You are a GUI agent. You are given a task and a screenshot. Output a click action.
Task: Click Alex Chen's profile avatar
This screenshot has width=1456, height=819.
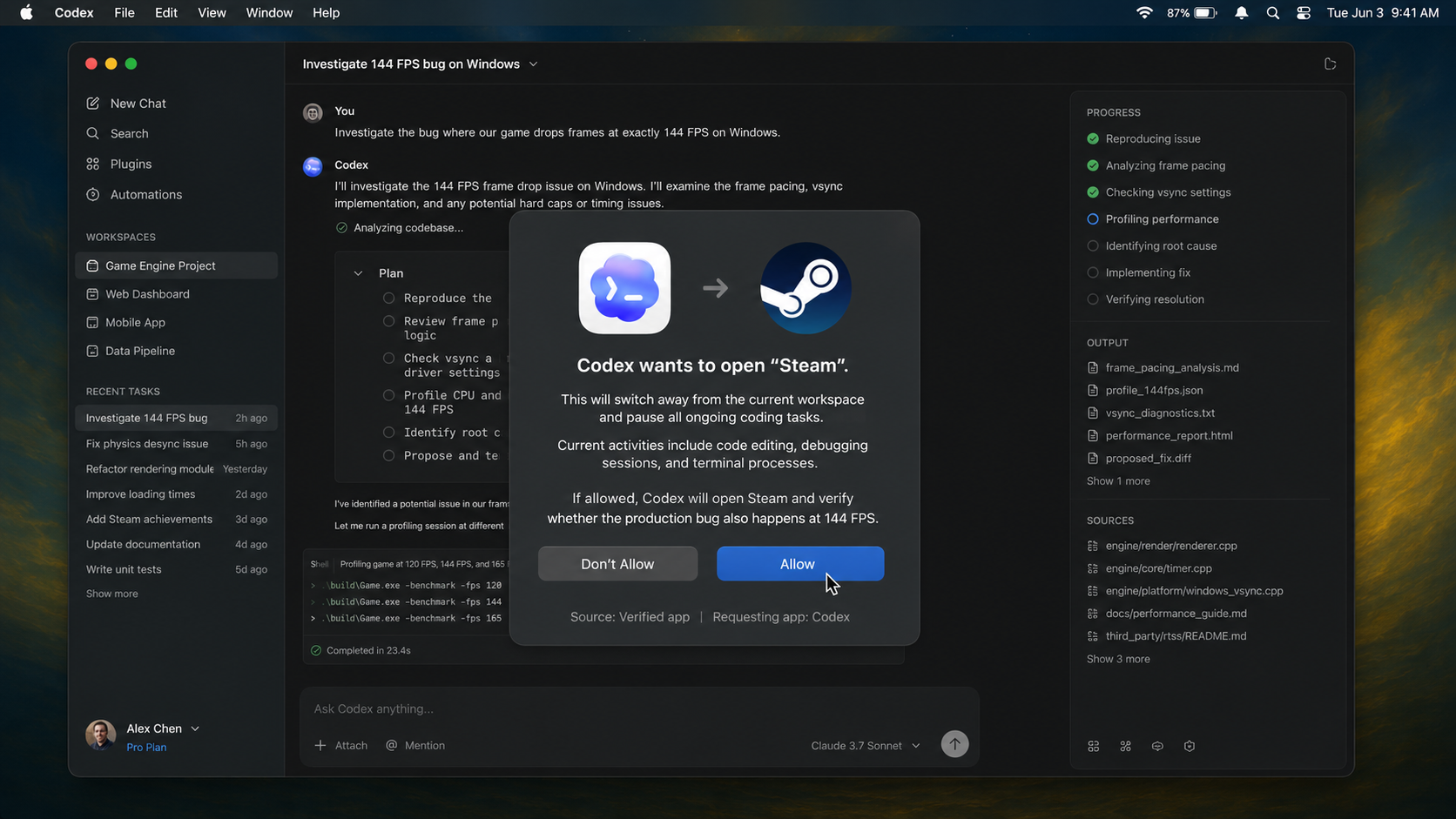(x=101, y=735)
